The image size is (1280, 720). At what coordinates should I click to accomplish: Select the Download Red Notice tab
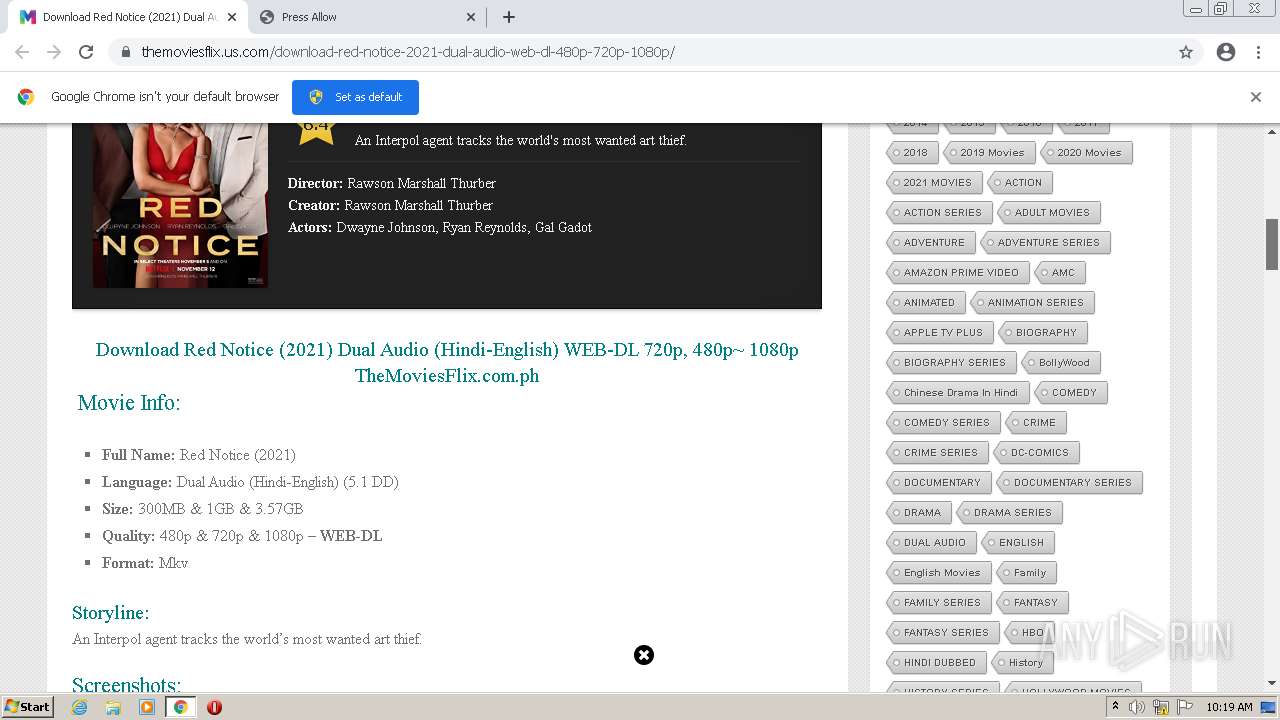point(128,17)
